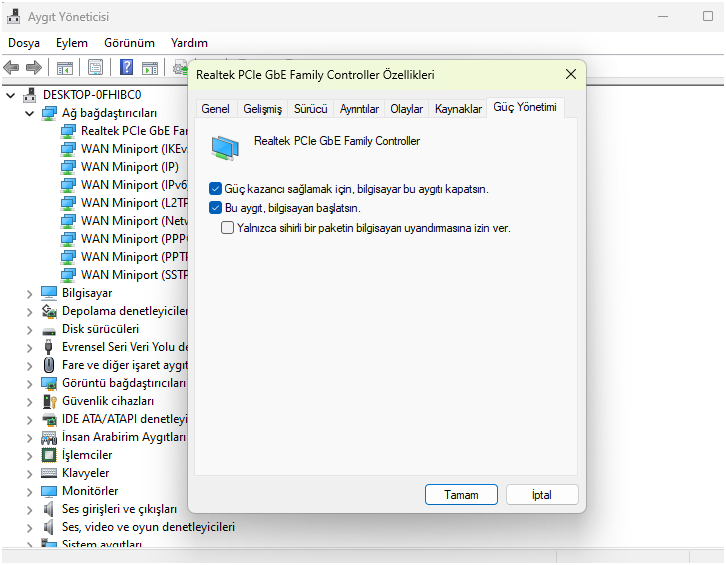726x565 pixels.
Task: Click the Ses girişleri ve çıkışları speaker icon
Action: (48, 509)
